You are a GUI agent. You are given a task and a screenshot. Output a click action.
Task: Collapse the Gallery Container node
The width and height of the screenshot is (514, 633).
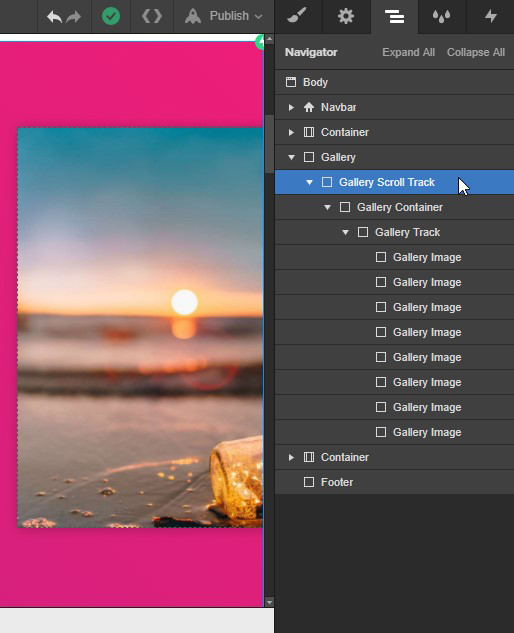pos(327,208)
